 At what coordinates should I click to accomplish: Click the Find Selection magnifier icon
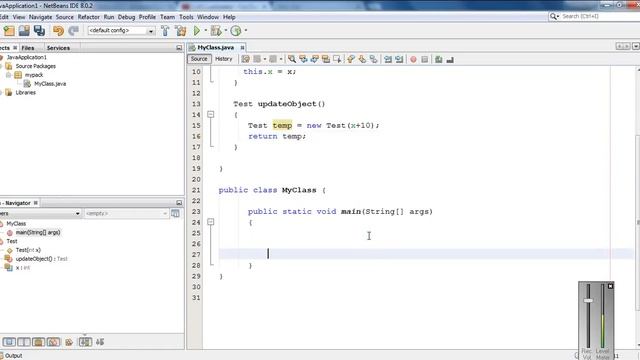292,59
